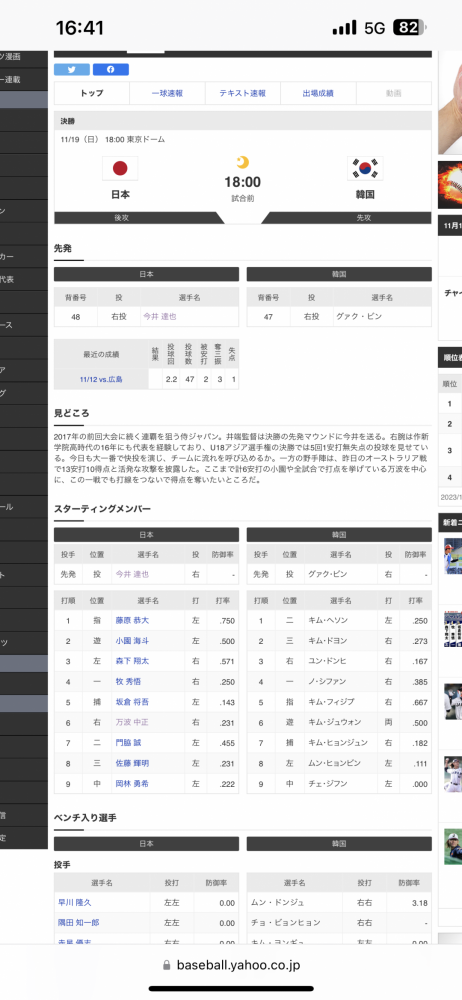Open bench pitcher 早川 隆久 link
462x1000 pixels.
tap(75, 902)
